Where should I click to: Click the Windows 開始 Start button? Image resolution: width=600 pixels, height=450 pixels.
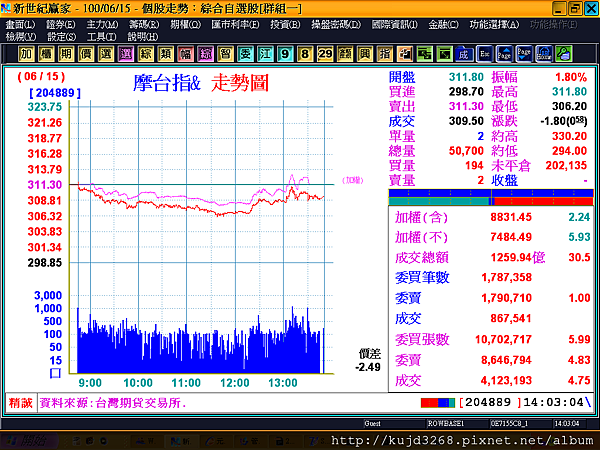pos(29,441)
